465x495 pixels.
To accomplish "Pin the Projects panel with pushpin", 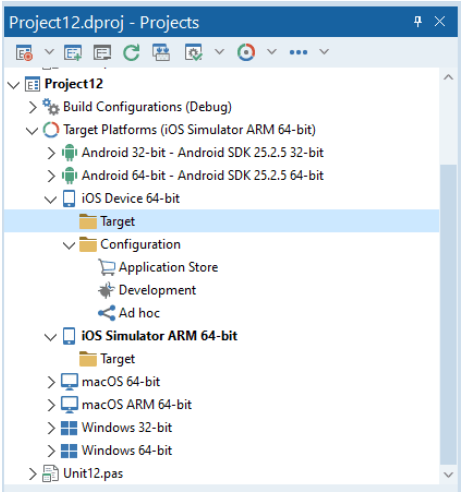I will [x=418, y=22].
